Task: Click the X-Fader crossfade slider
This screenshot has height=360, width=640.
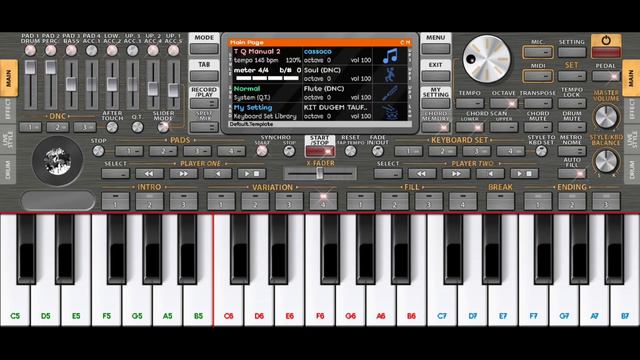Action: (320, 174)
